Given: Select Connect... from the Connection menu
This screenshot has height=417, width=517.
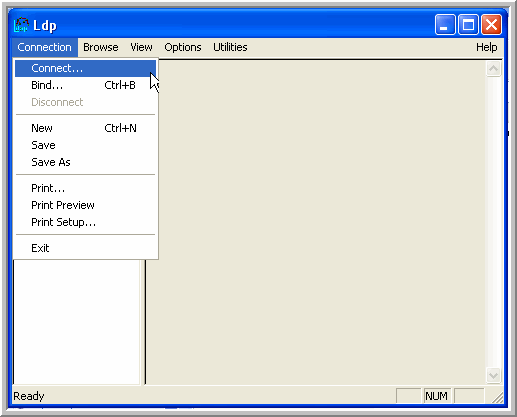Looking at the screenshot, I should tap(85, 68).
